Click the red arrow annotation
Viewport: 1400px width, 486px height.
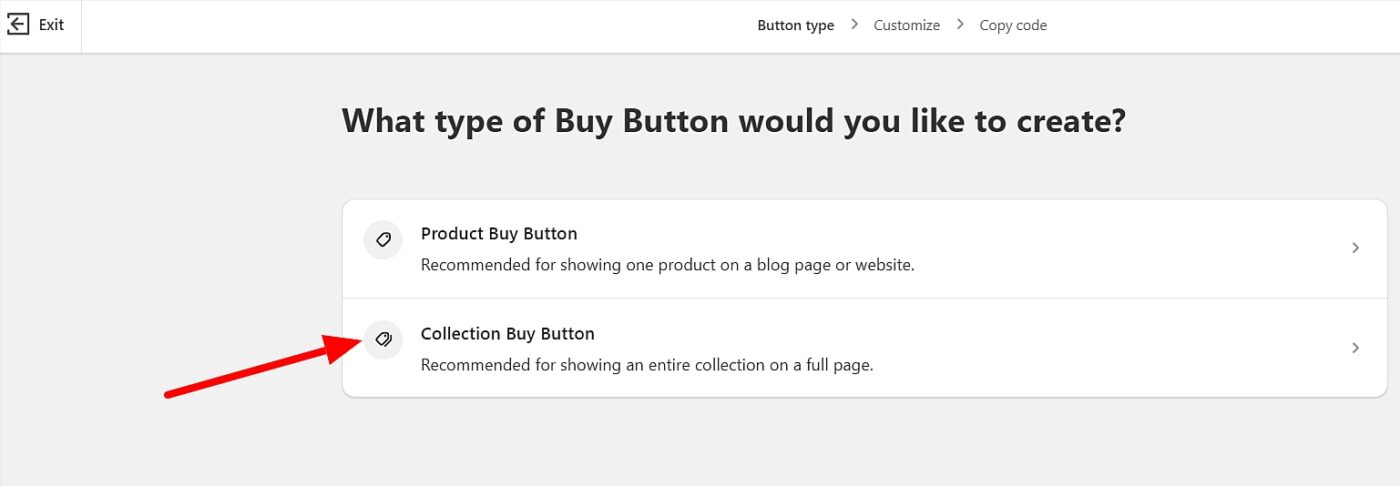pos(263,367)
